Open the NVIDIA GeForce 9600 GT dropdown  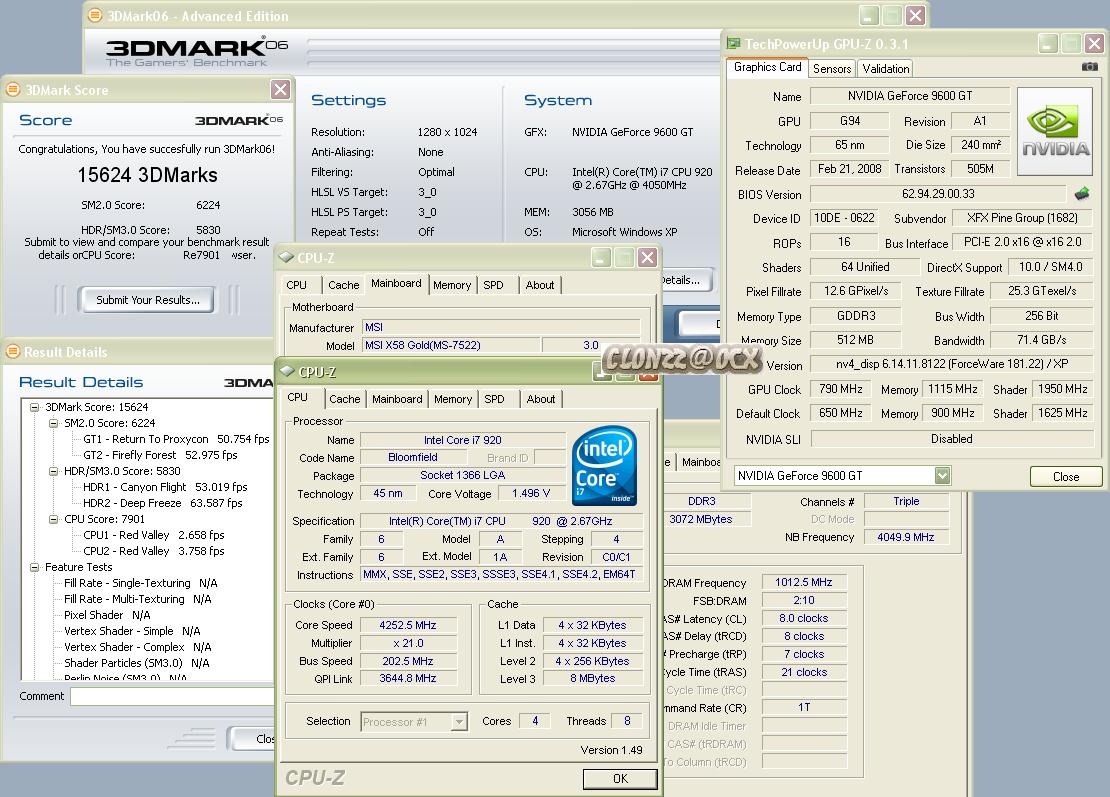coord(942,476)
